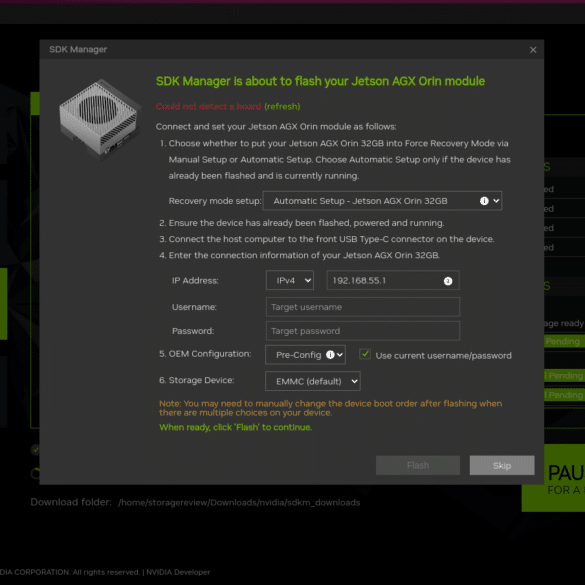Viewport: 585px width, 585px height.
Task: Show info icon in IP address field
Action: click(x=448, y=281)
